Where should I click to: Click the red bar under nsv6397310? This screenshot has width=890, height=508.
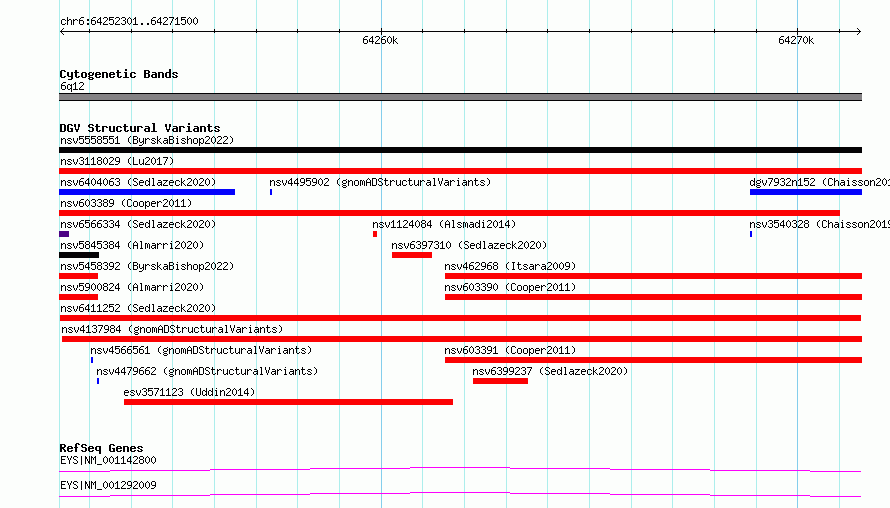[412, 255]
